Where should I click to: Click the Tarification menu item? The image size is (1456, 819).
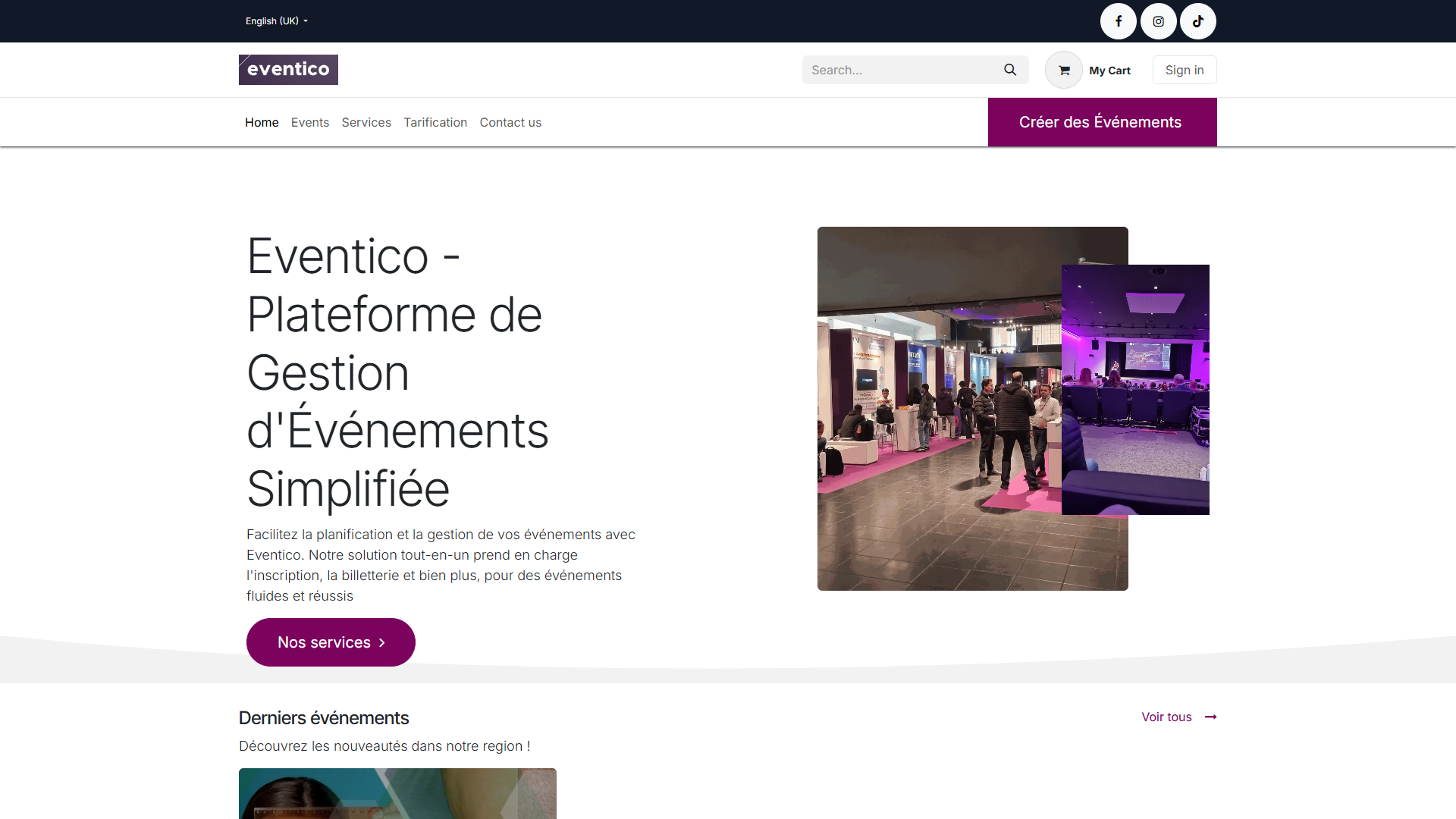435,122
